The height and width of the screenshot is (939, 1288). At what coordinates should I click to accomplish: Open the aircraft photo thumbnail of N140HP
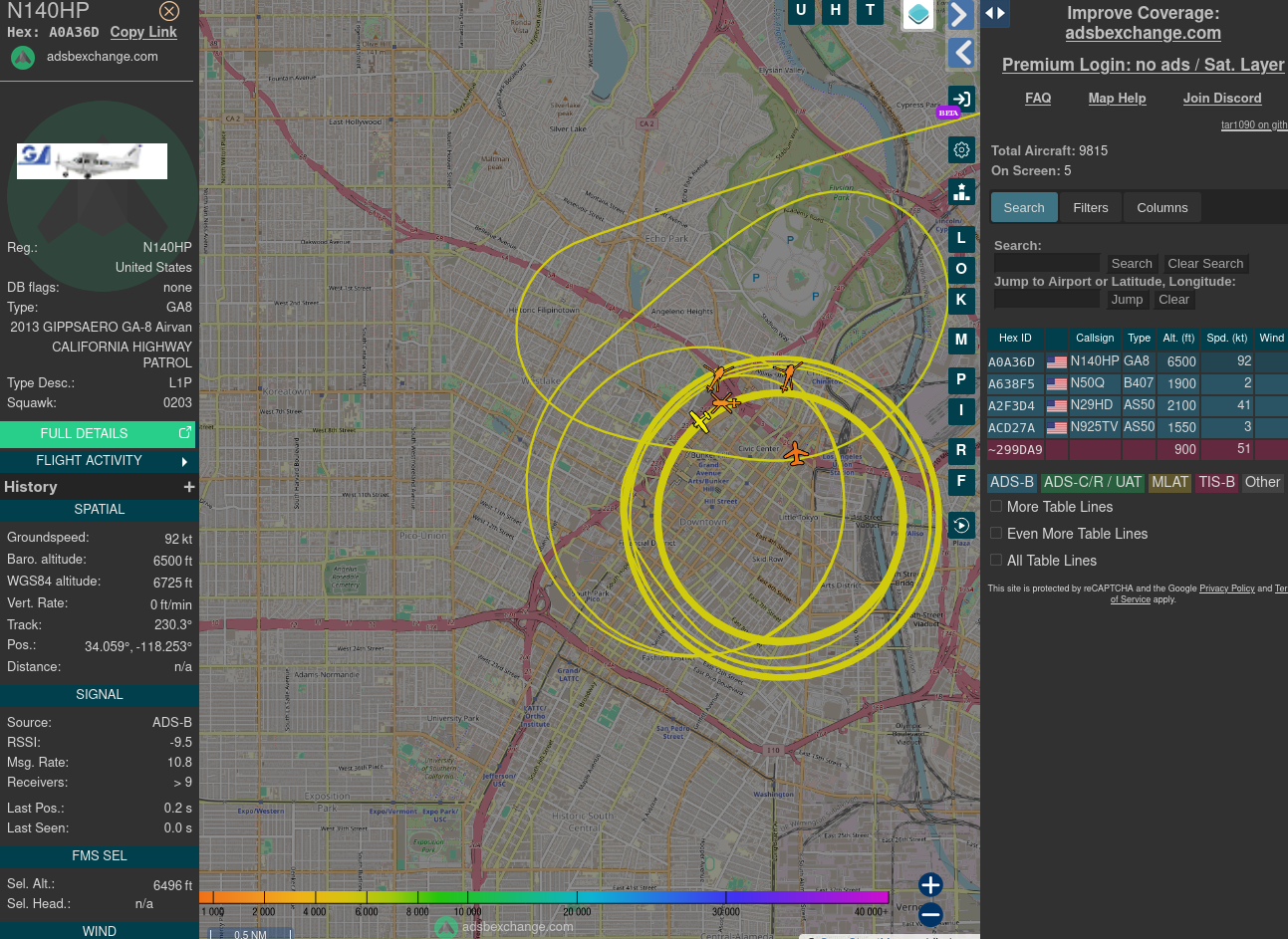[x=92, y=161]
